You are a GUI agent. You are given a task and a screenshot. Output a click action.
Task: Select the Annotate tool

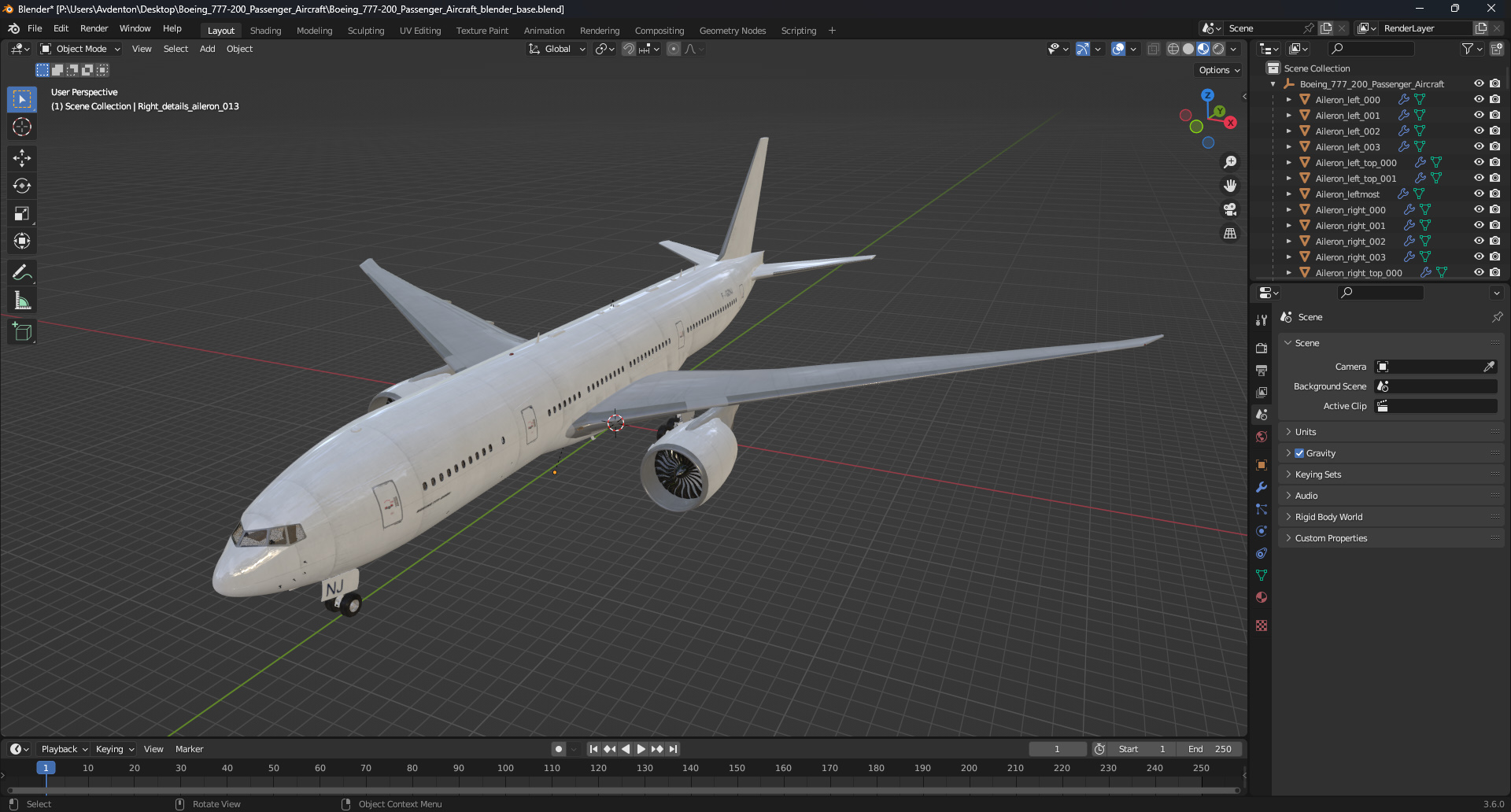(x=22, y=272)
